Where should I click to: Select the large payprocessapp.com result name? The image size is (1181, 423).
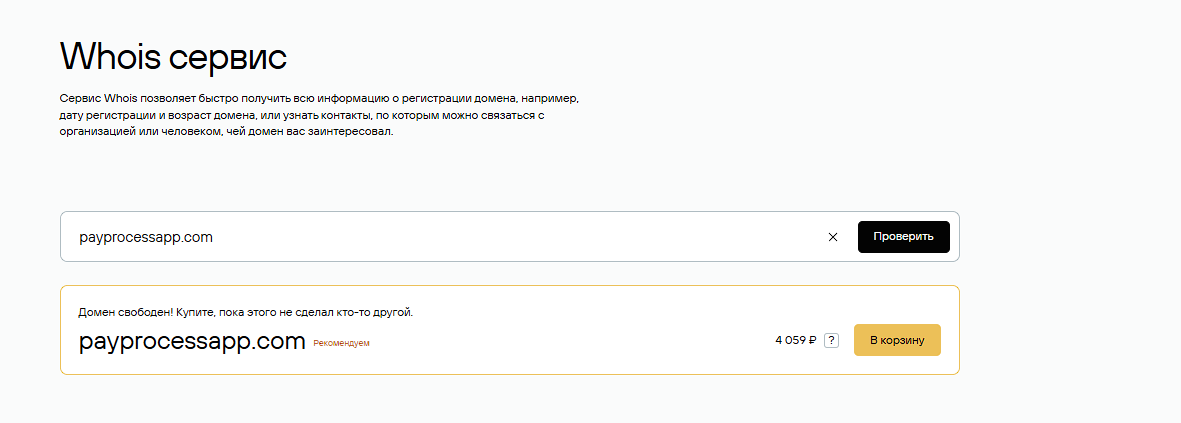pos(191,341)
